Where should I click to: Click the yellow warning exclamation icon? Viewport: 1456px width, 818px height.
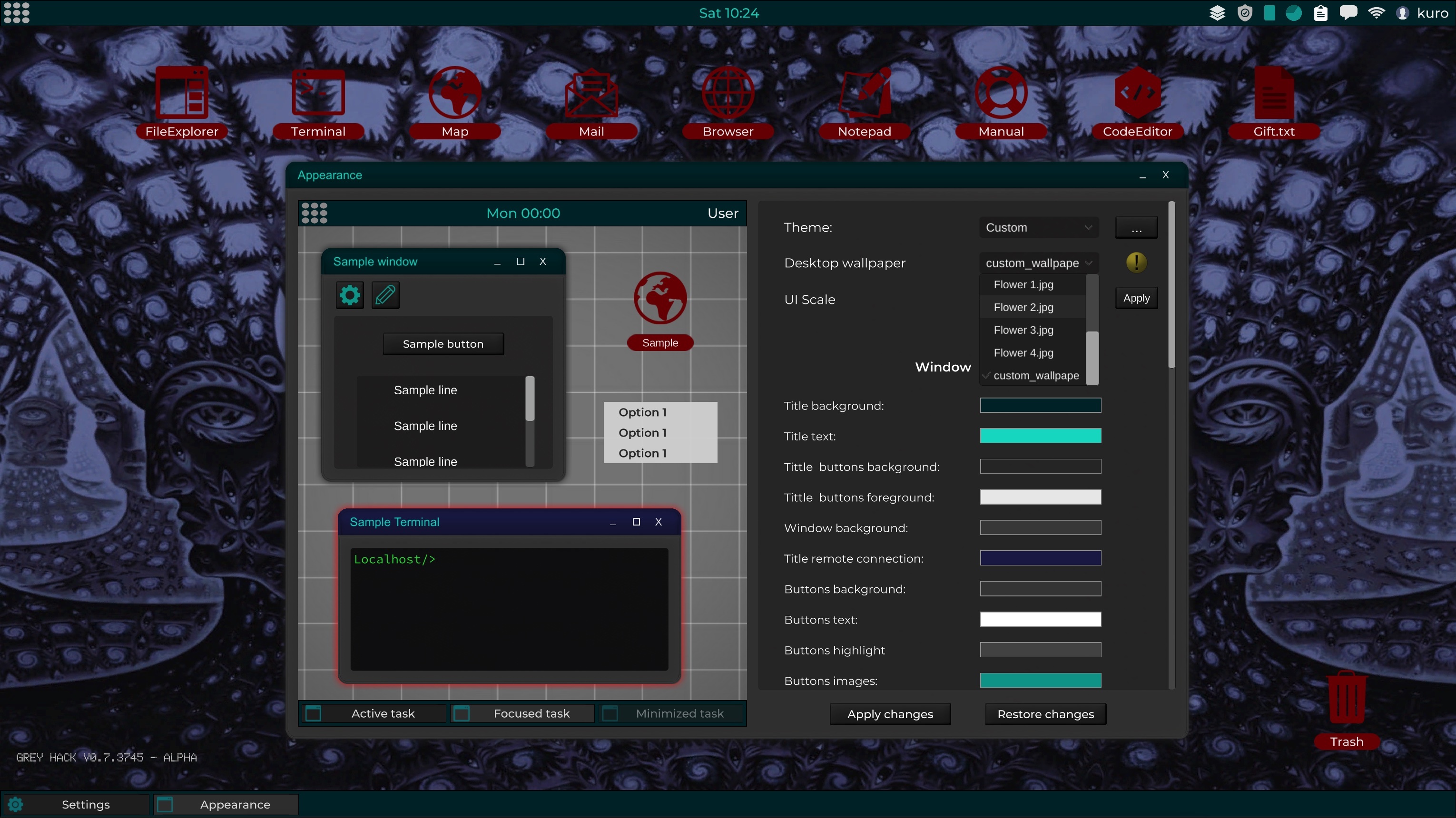(1136, 262)
